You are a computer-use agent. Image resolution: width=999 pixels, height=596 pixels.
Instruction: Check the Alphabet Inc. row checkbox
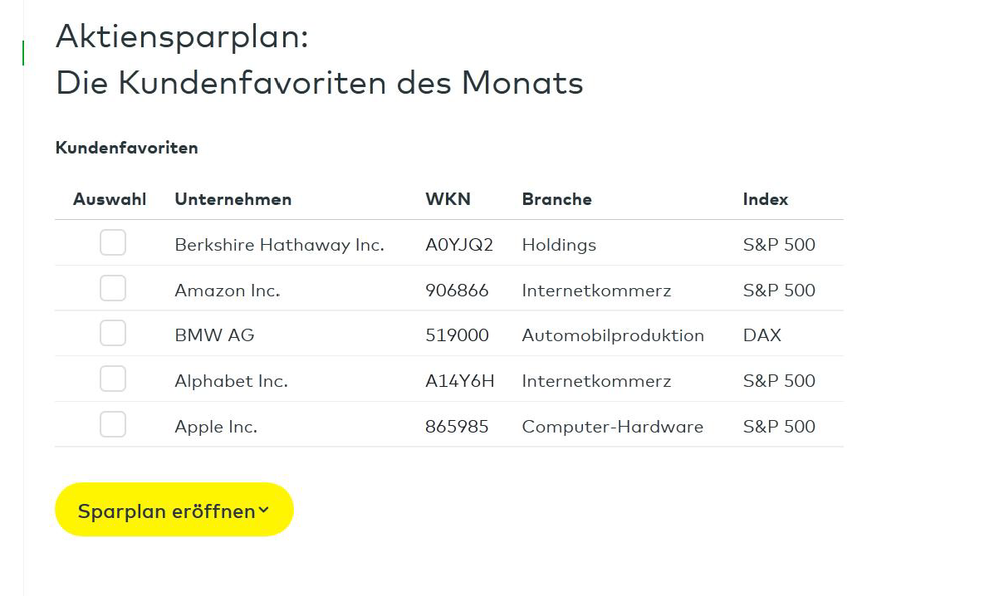(113, 379)
